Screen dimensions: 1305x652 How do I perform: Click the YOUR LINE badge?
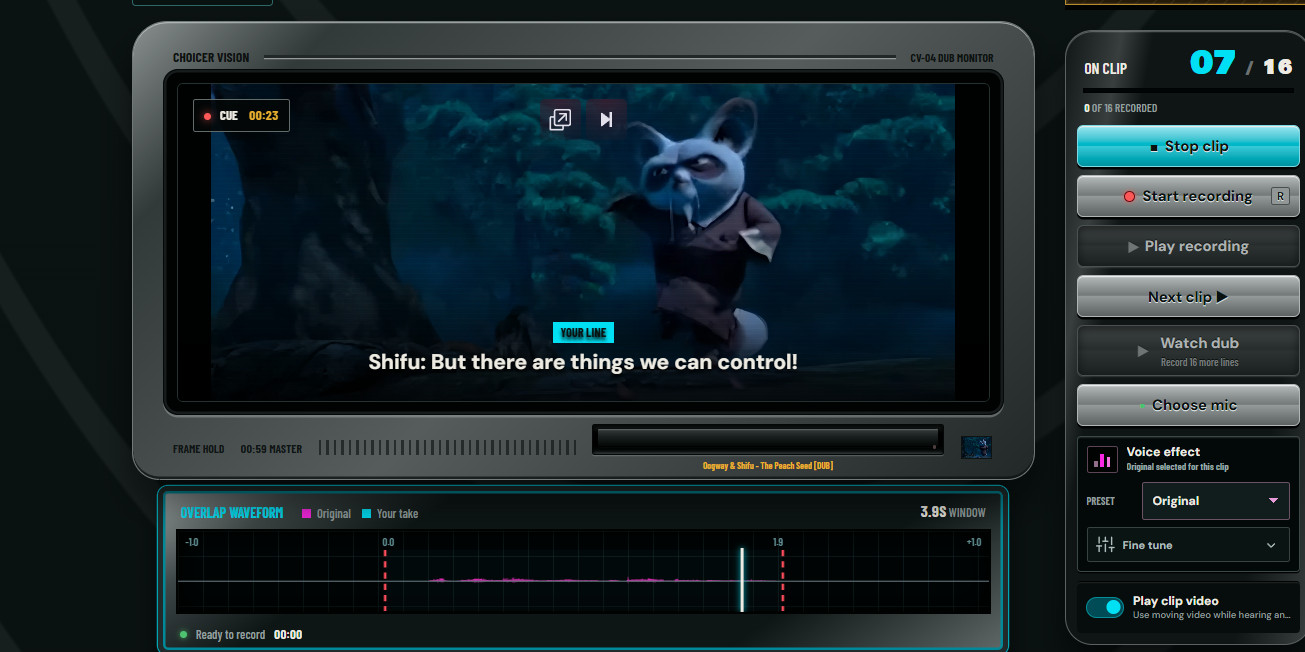point(583,333)
